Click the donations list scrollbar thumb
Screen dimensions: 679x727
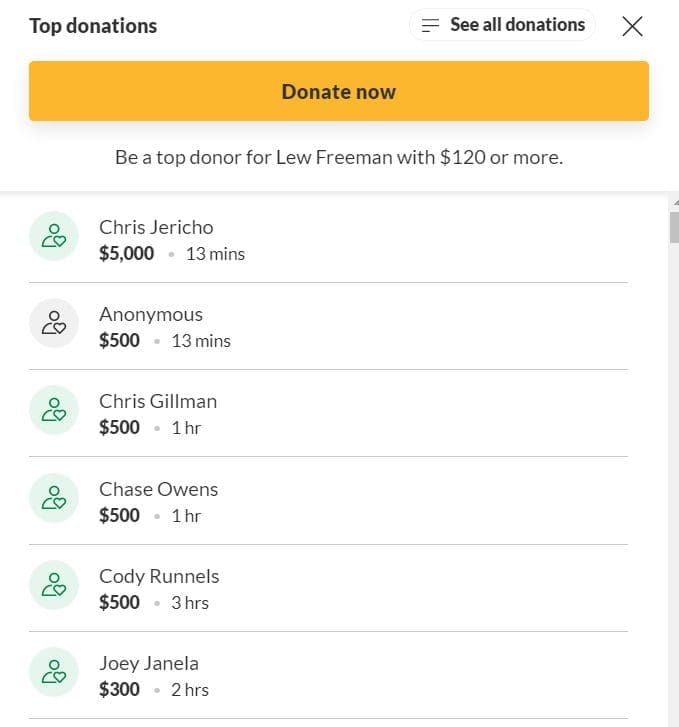[x=674, y=226]
